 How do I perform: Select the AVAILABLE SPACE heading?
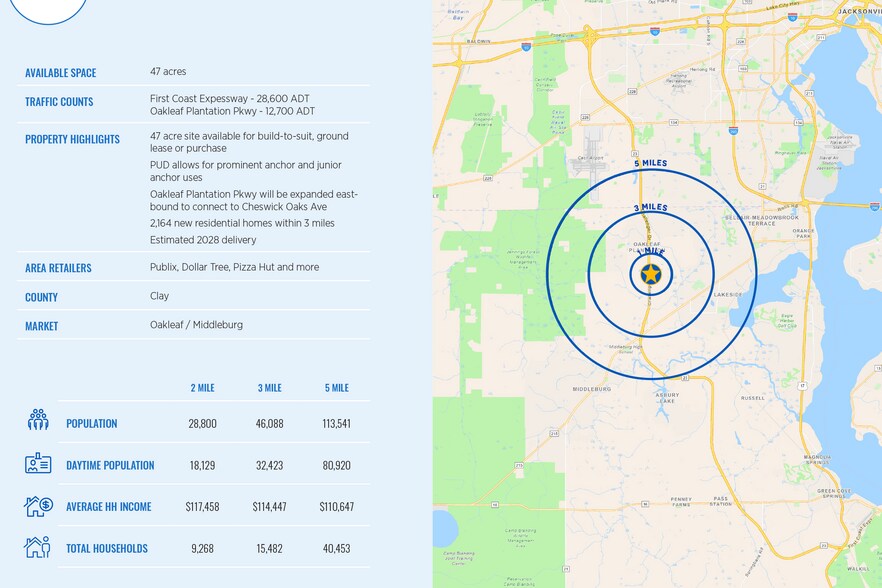click(61, 73)
